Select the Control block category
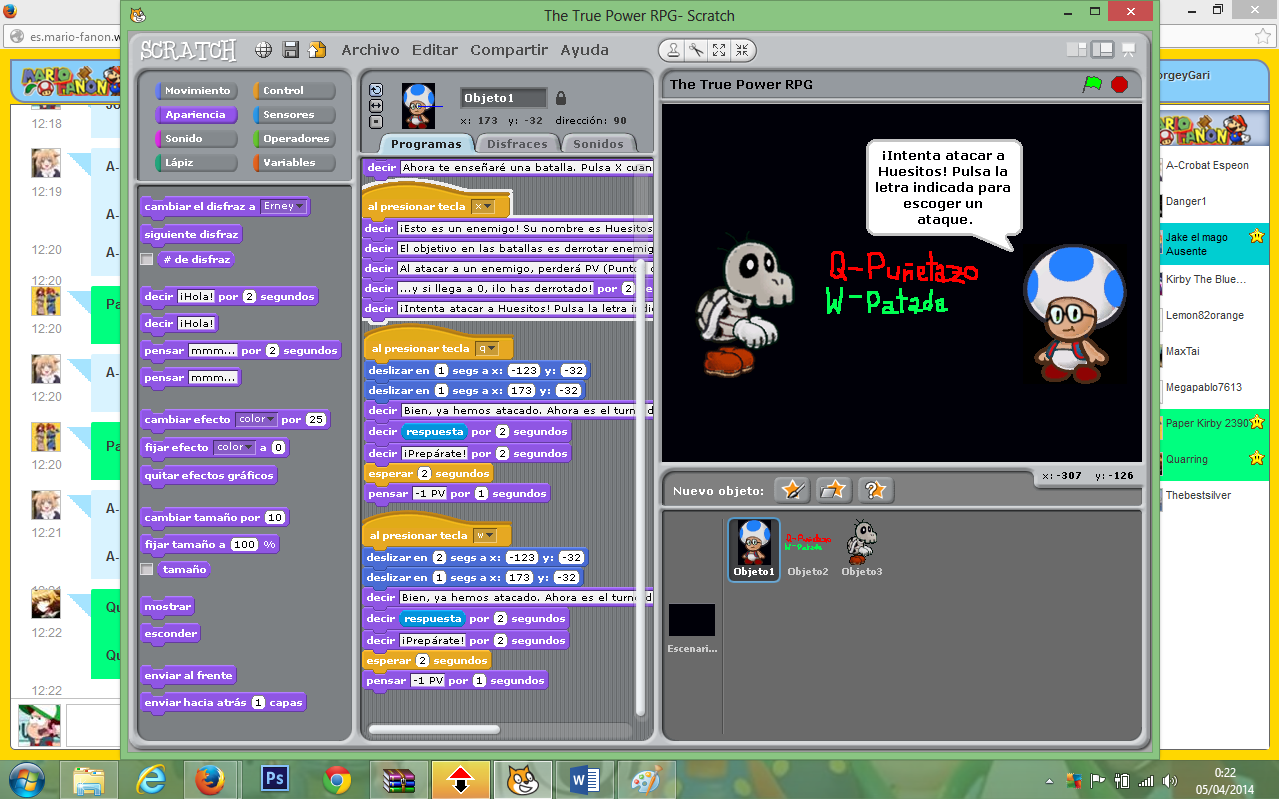 coord(294,91)
